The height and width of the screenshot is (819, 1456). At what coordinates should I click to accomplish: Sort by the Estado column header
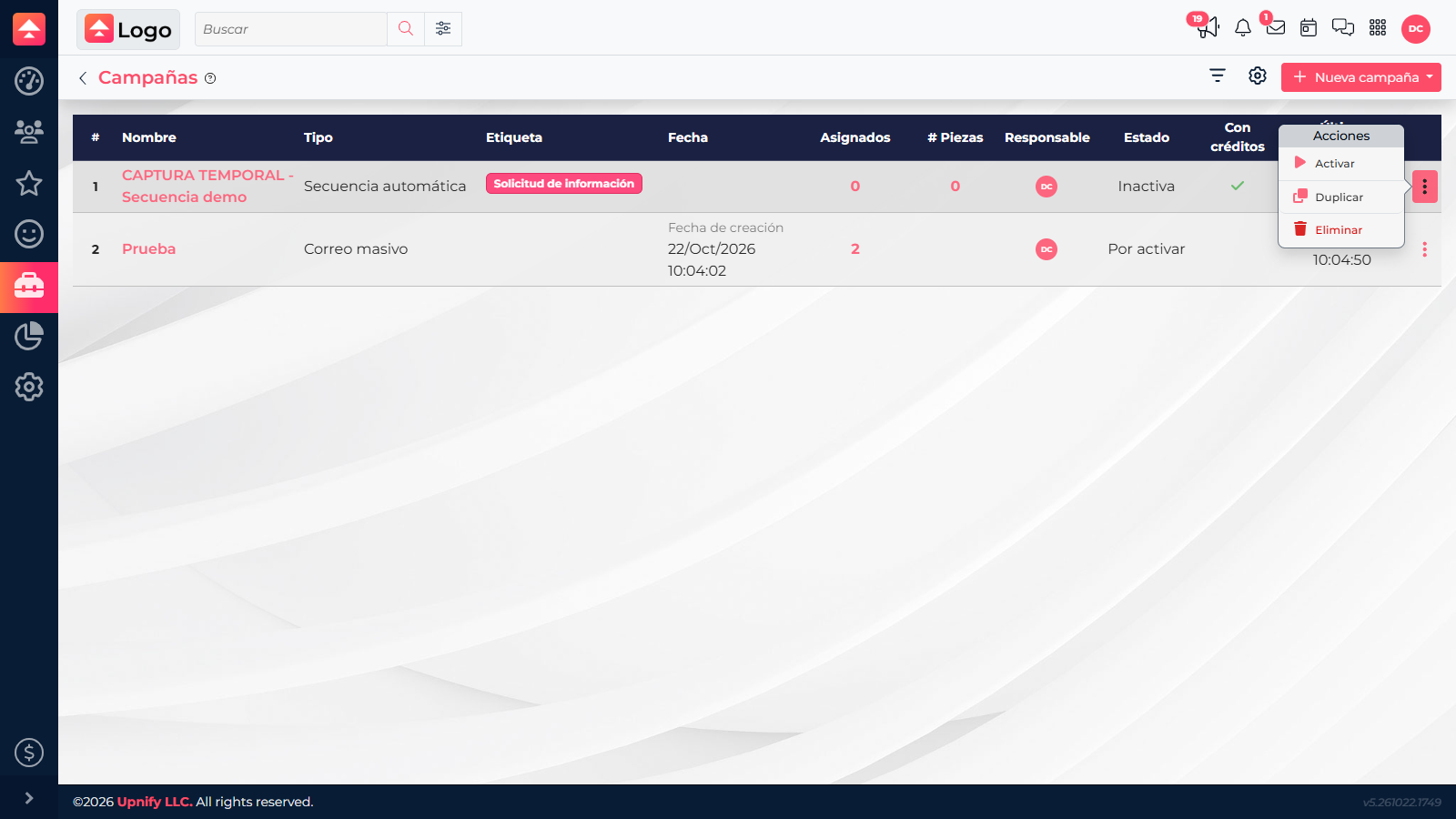pyautogui.click(x=1147, y=137)
